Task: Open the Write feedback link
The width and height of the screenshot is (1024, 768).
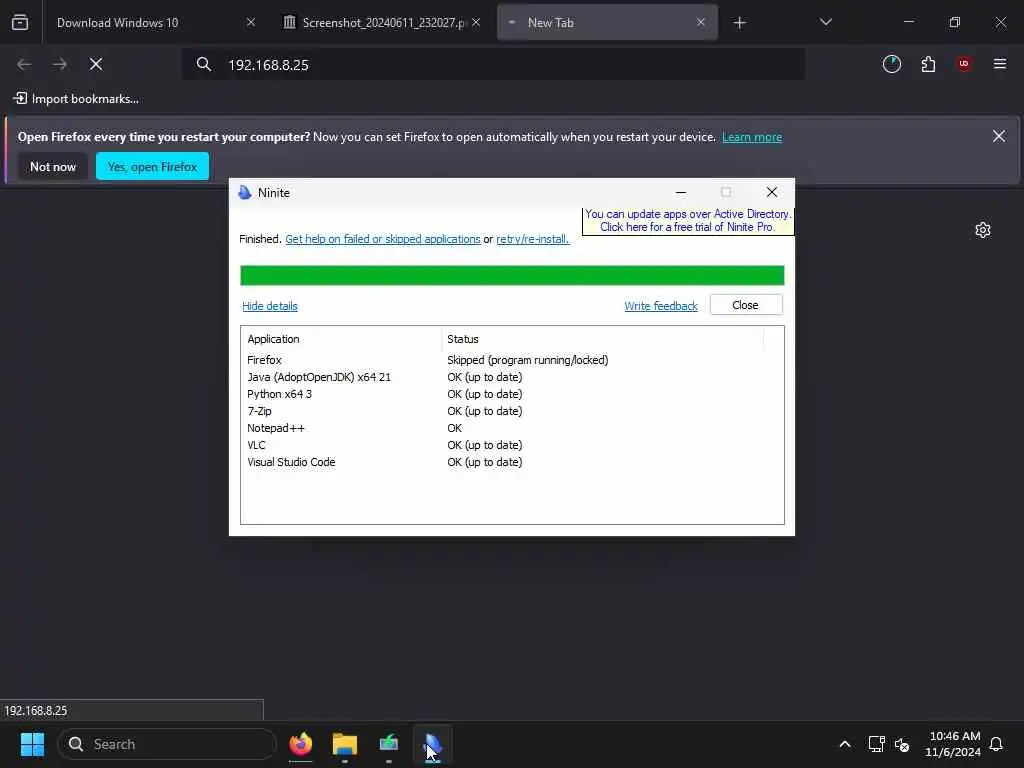Action: point(661,306)
